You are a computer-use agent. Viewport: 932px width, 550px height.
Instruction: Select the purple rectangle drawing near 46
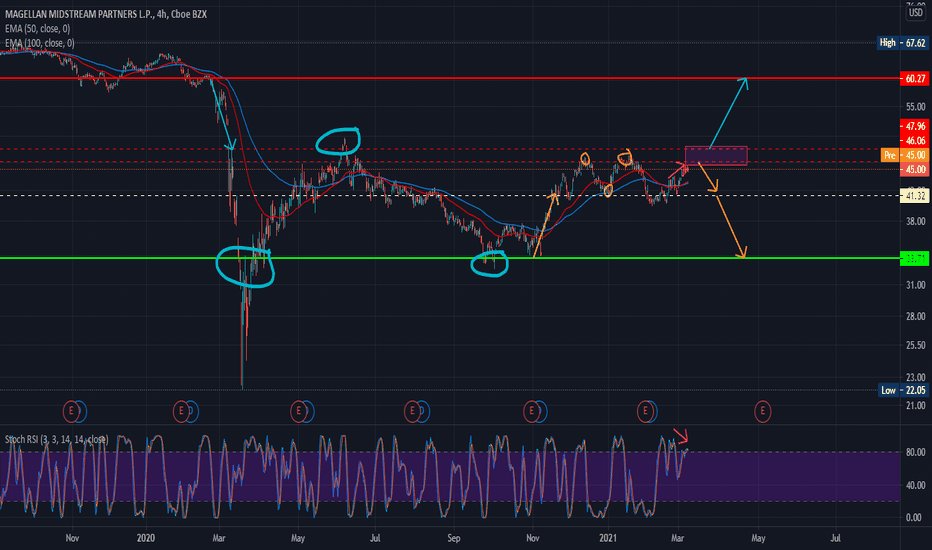tap(716, 155)
